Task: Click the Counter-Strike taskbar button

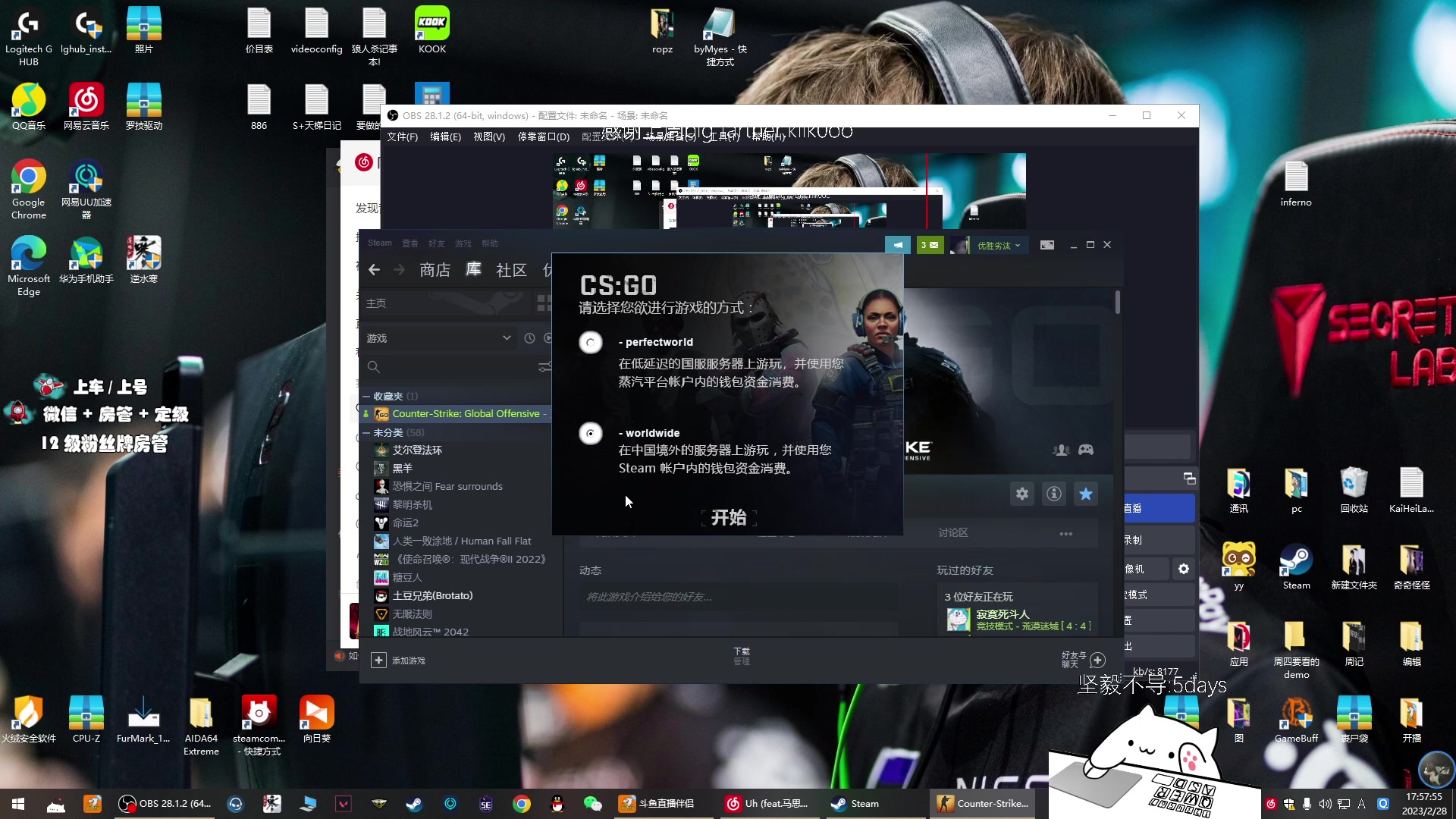Action: [x=983, y=804]
